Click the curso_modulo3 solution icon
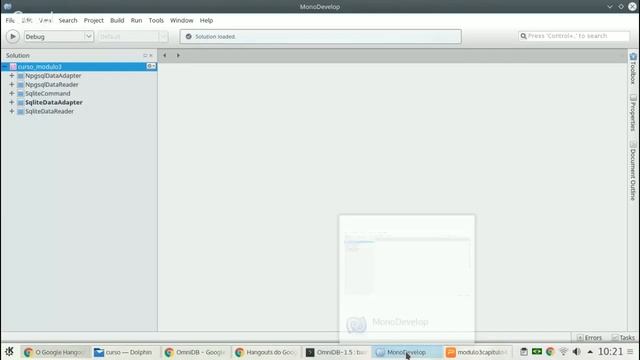 [13, 67]
